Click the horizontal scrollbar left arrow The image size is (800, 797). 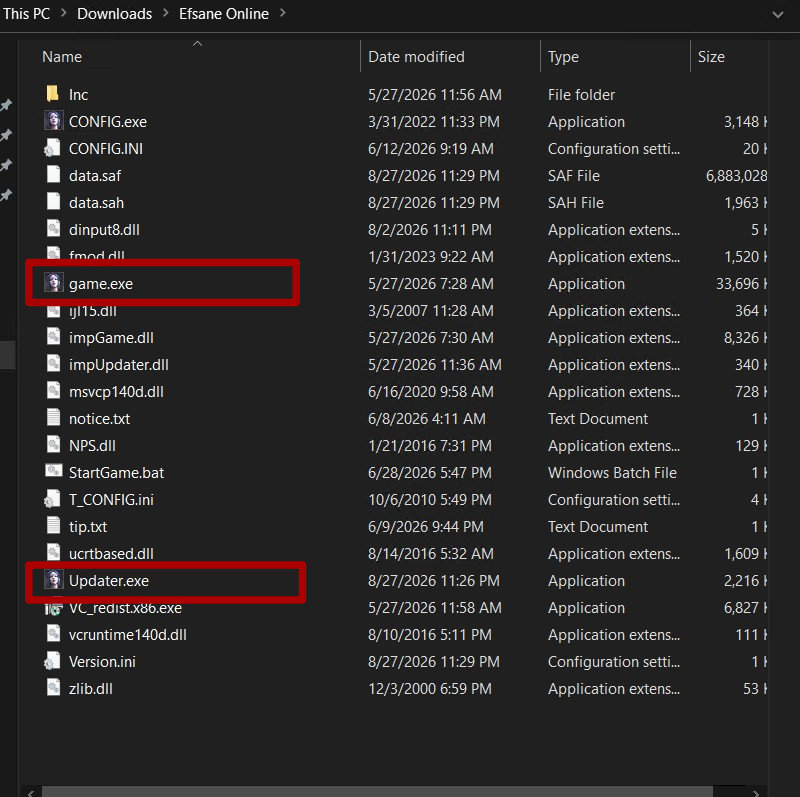click(x=31, y=792)
